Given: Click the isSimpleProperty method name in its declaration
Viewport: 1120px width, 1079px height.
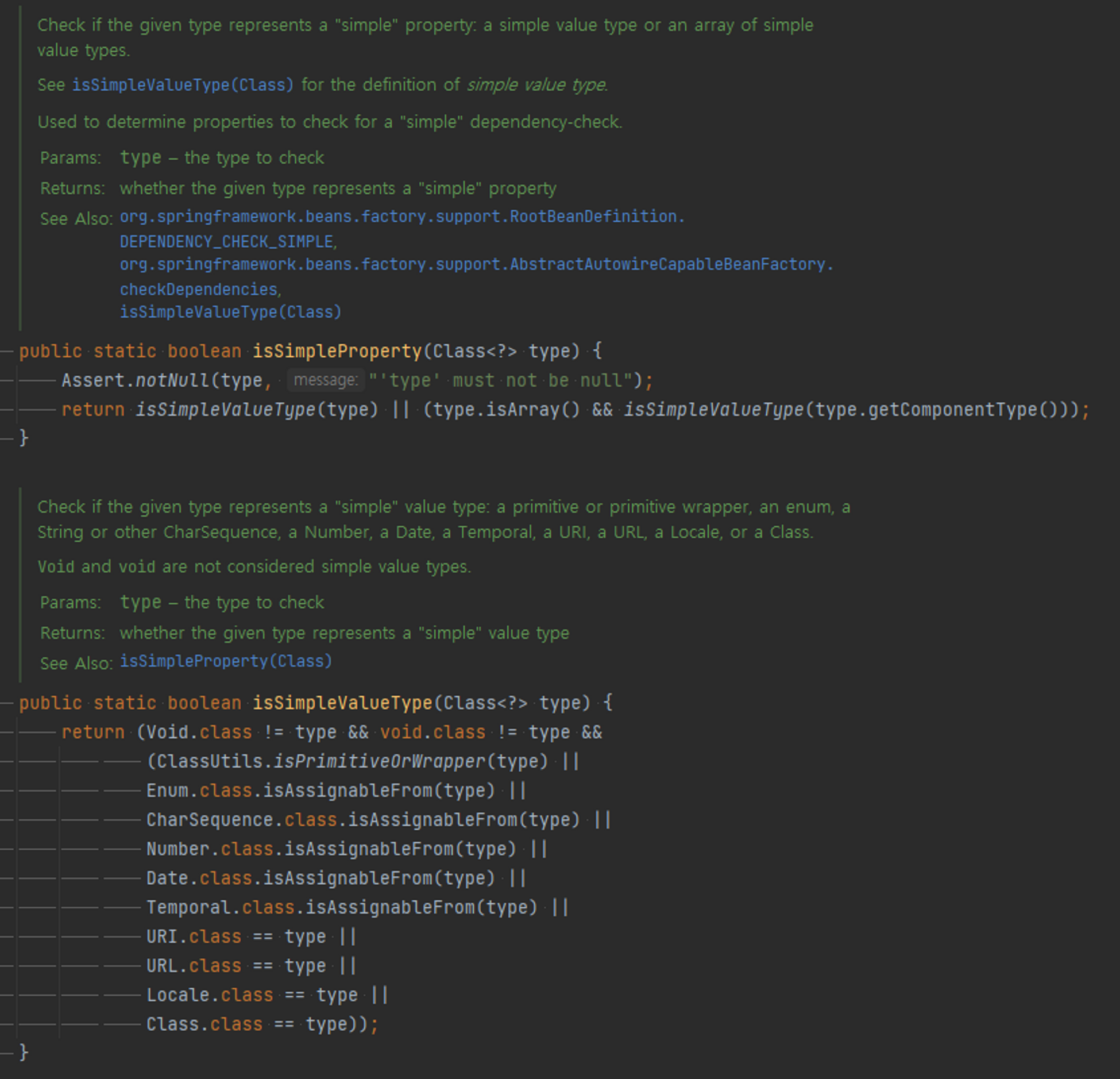Looking at the screenshot, I should pyautogui.click(x=337, y=351).
